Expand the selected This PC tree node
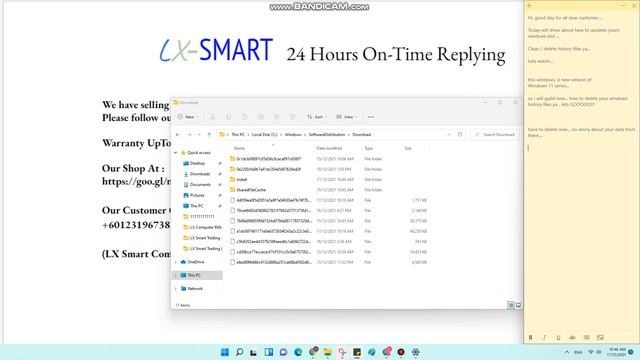640x360 pixels. (x=176, y=275)
